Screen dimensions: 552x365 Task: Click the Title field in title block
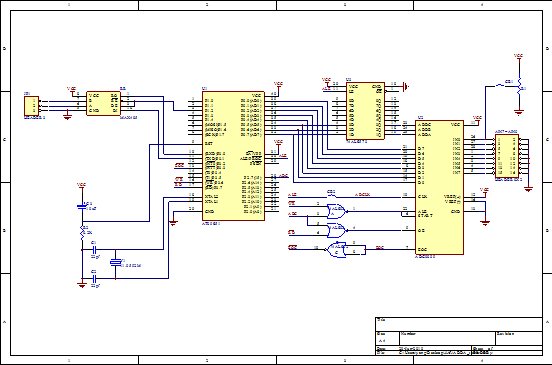coord(459,324)
